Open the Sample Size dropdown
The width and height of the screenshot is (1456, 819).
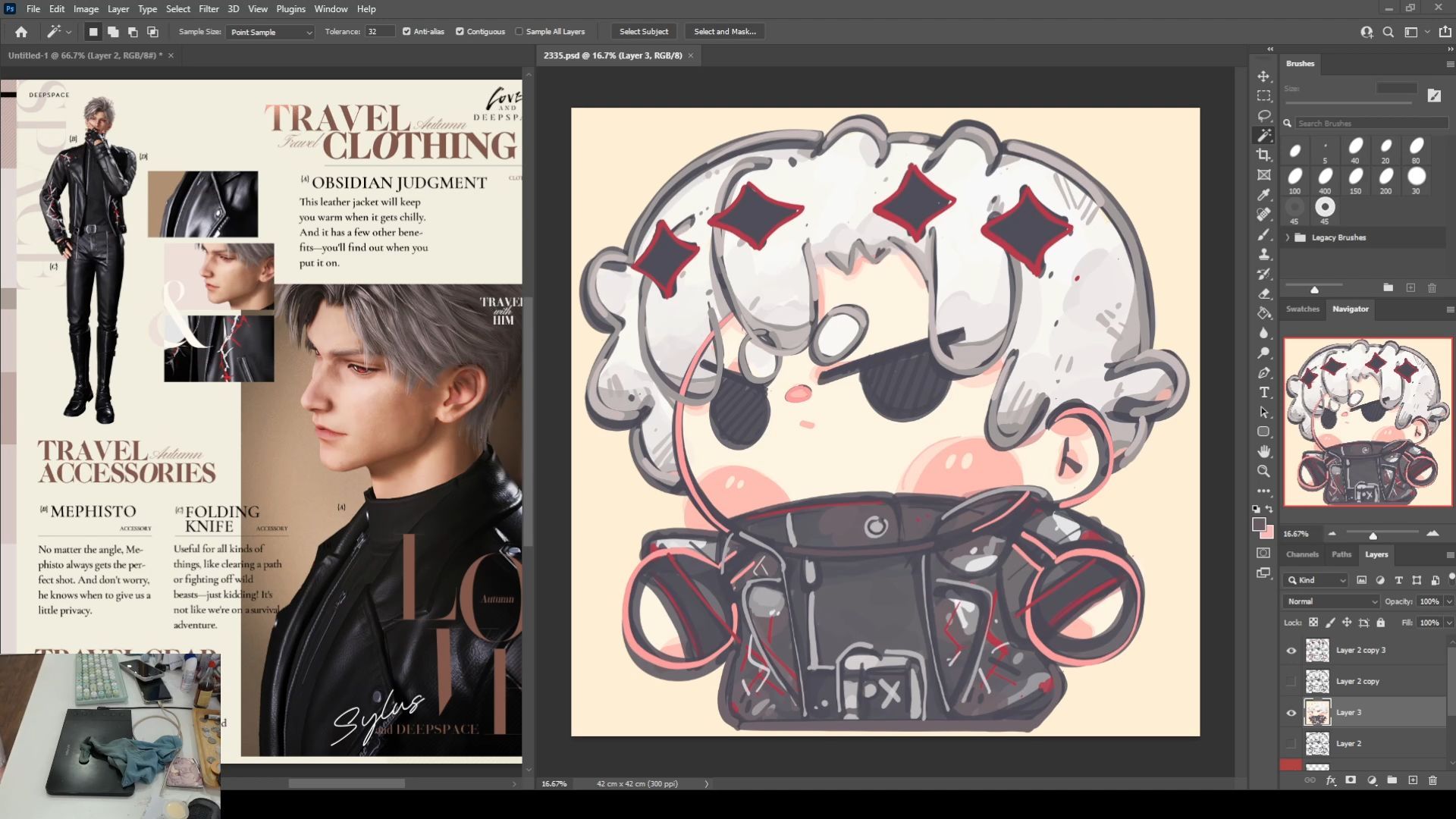(270, 32)
